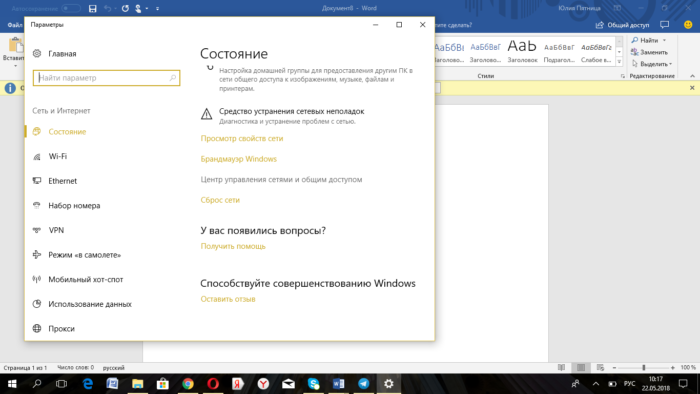Screen dimensions: 700x394
Task: Close the yellow info bar in Word
Action: click(692, 88)
